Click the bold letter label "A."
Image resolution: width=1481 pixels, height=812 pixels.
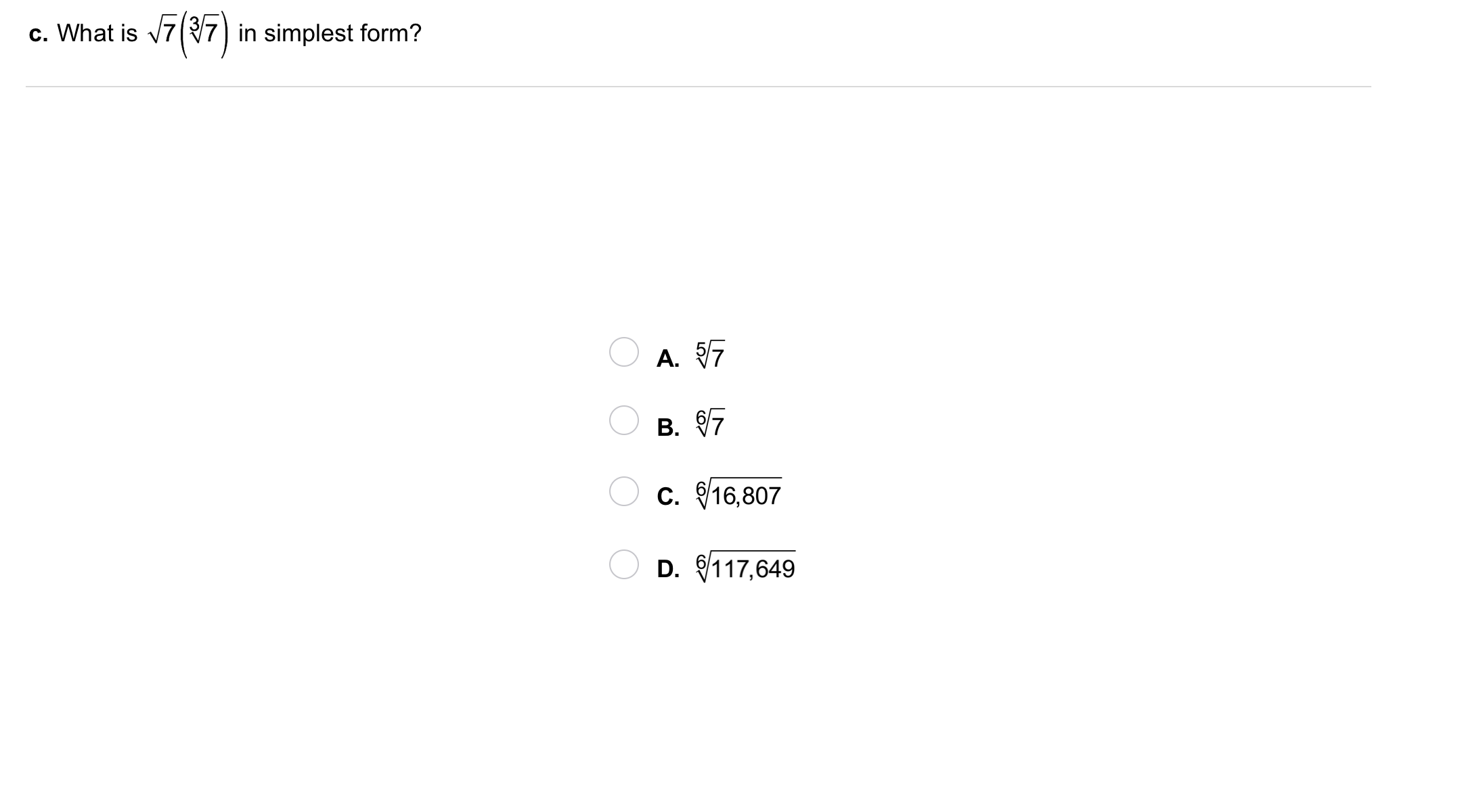click(x=667, y=359)
